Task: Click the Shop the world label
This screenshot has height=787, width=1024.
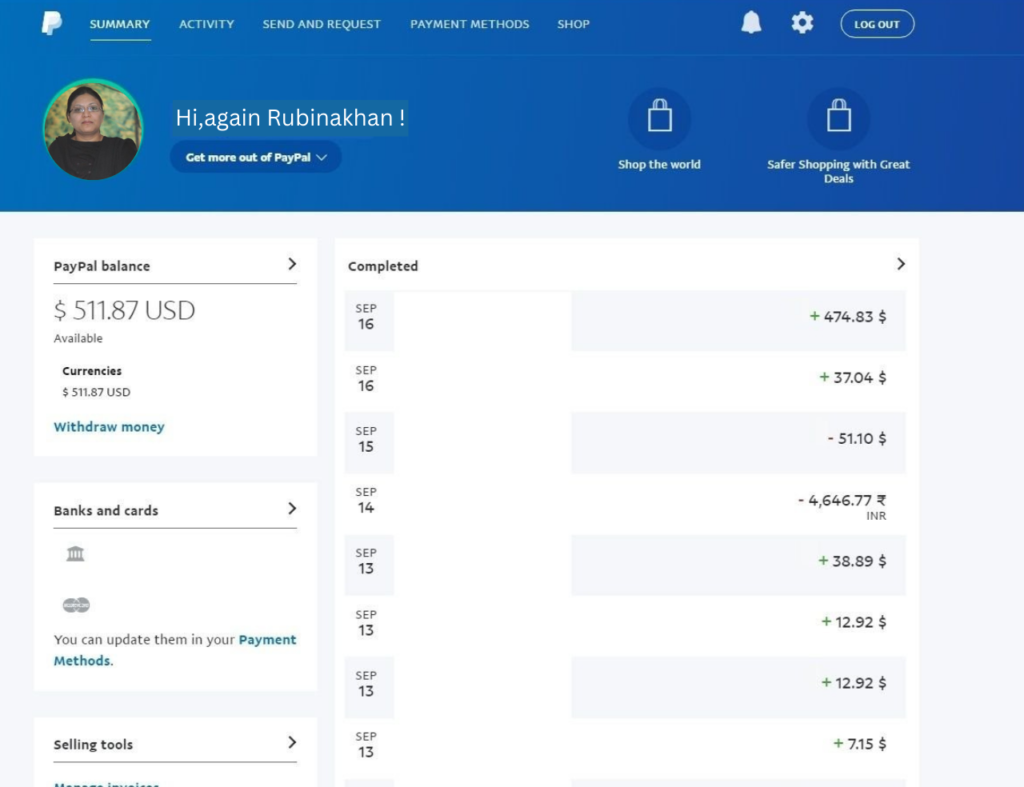Action: (x=660, y=165)
